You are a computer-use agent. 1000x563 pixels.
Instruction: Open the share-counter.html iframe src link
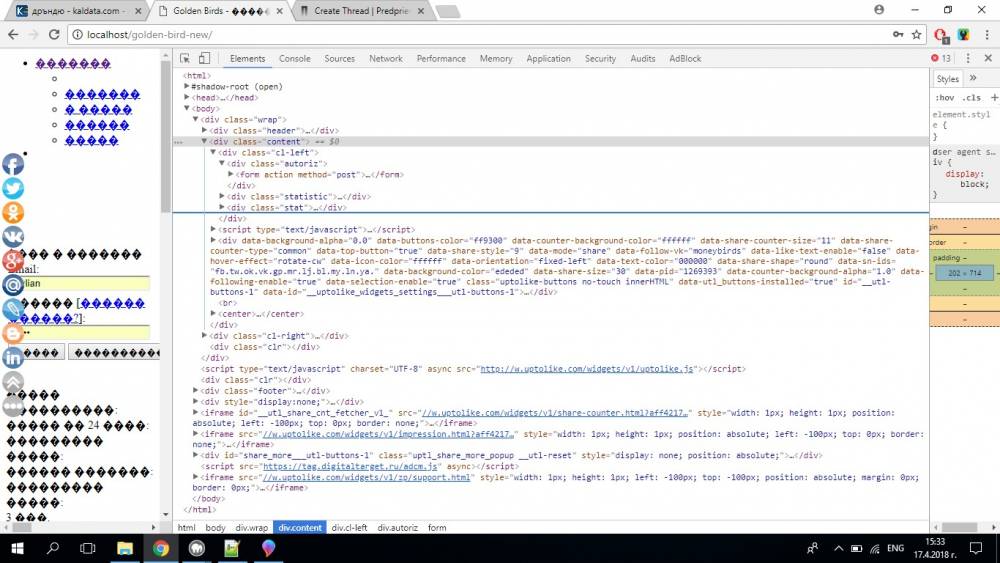tap(554, 413)
